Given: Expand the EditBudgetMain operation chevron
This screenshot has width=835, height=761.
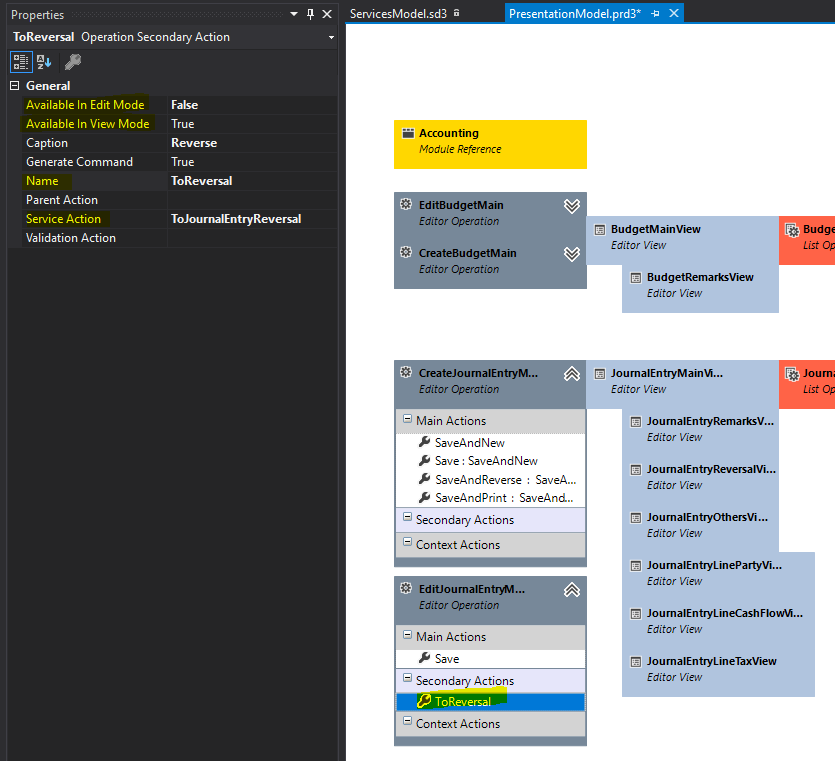Looking at the screenshot, I should [x=572, y=206].
